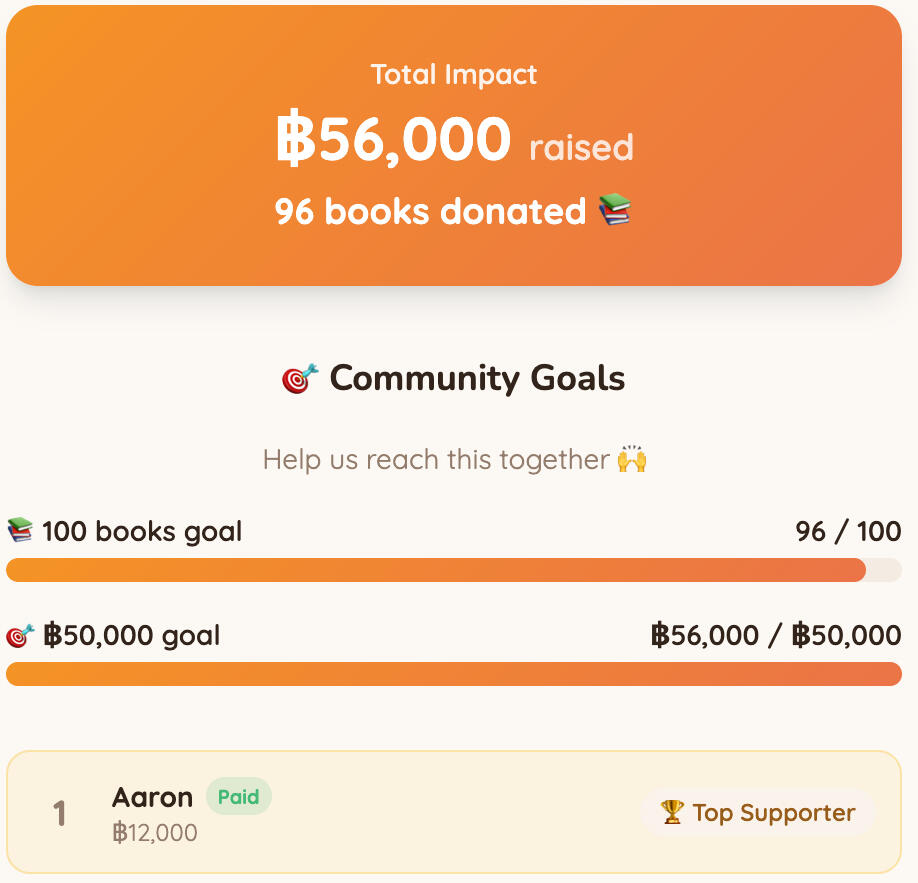The height and width of the screenshot is (883, 918).
Task: Click the ฿56,000 raised amount
Action: (x=393, y=138)
